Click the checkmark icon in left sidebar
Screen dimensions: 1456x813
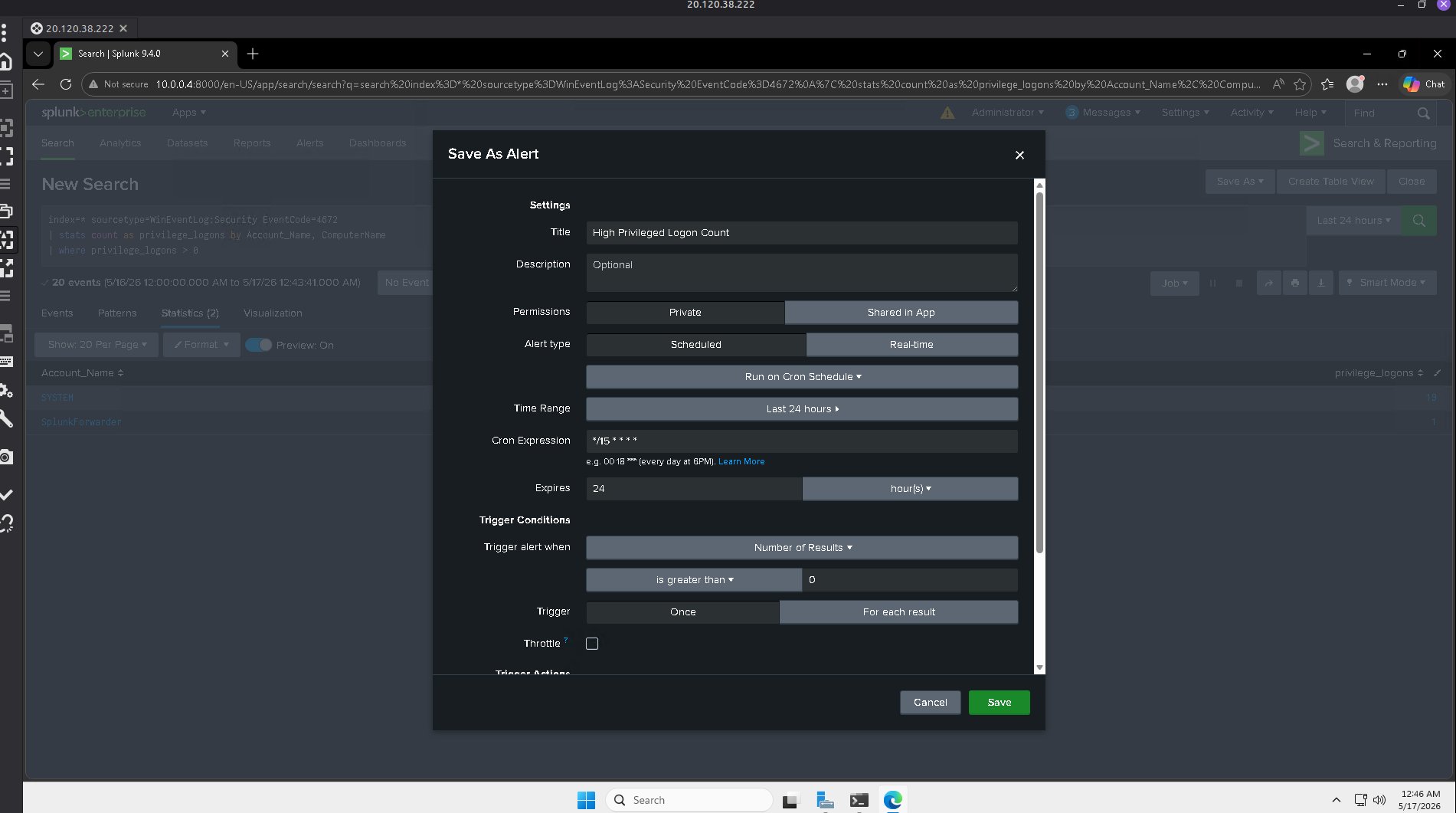(6, 495)
